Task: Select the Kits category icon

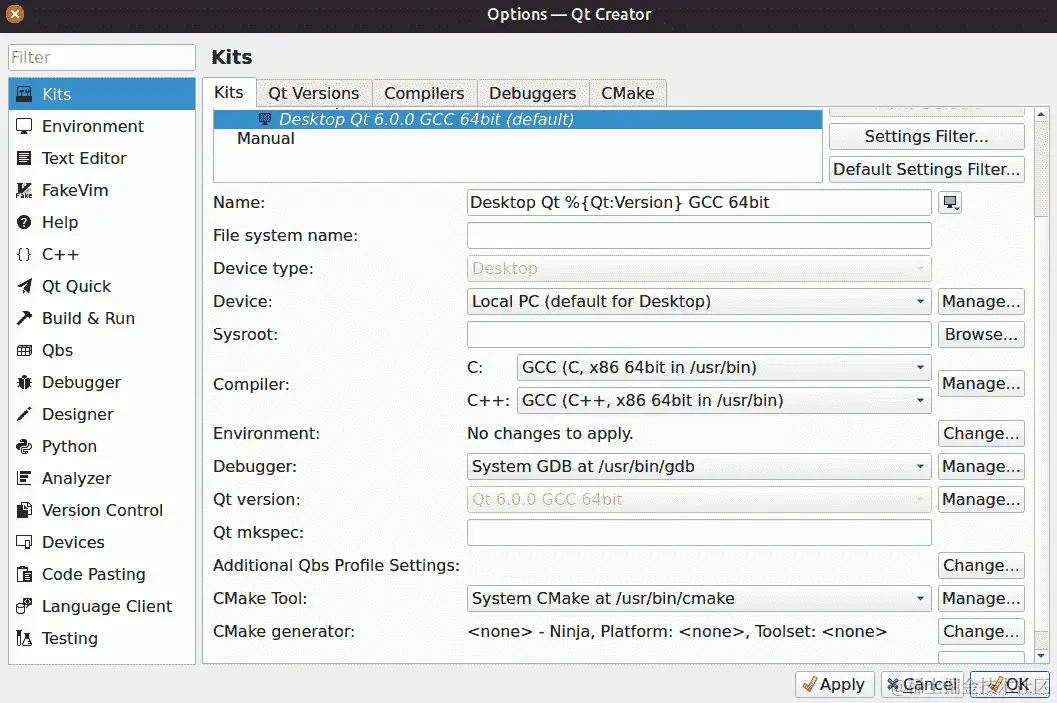Action: (x=24, y=94)
